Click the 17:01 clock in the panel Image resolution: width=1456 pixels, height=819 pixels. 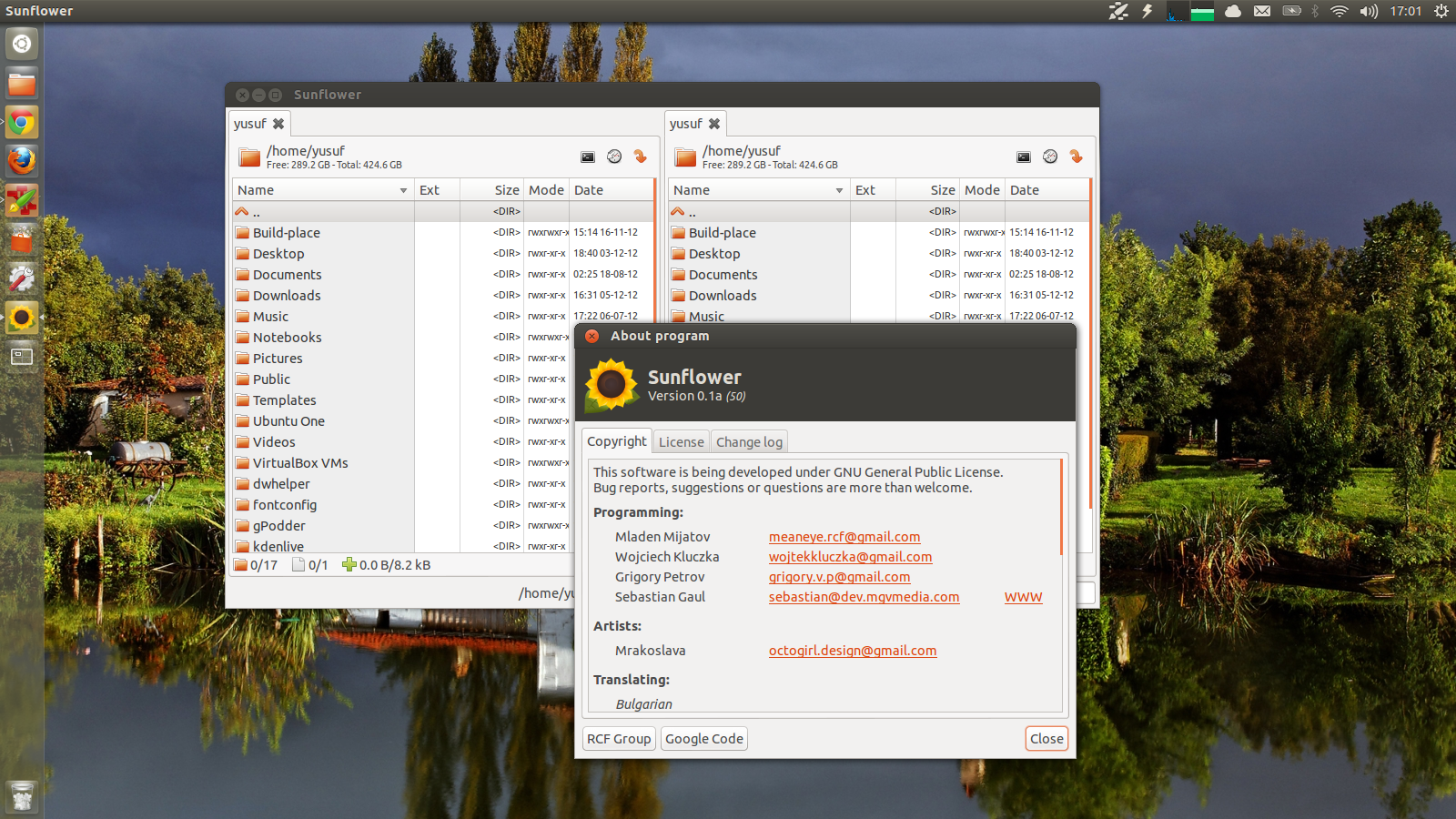click(1406, 11)
